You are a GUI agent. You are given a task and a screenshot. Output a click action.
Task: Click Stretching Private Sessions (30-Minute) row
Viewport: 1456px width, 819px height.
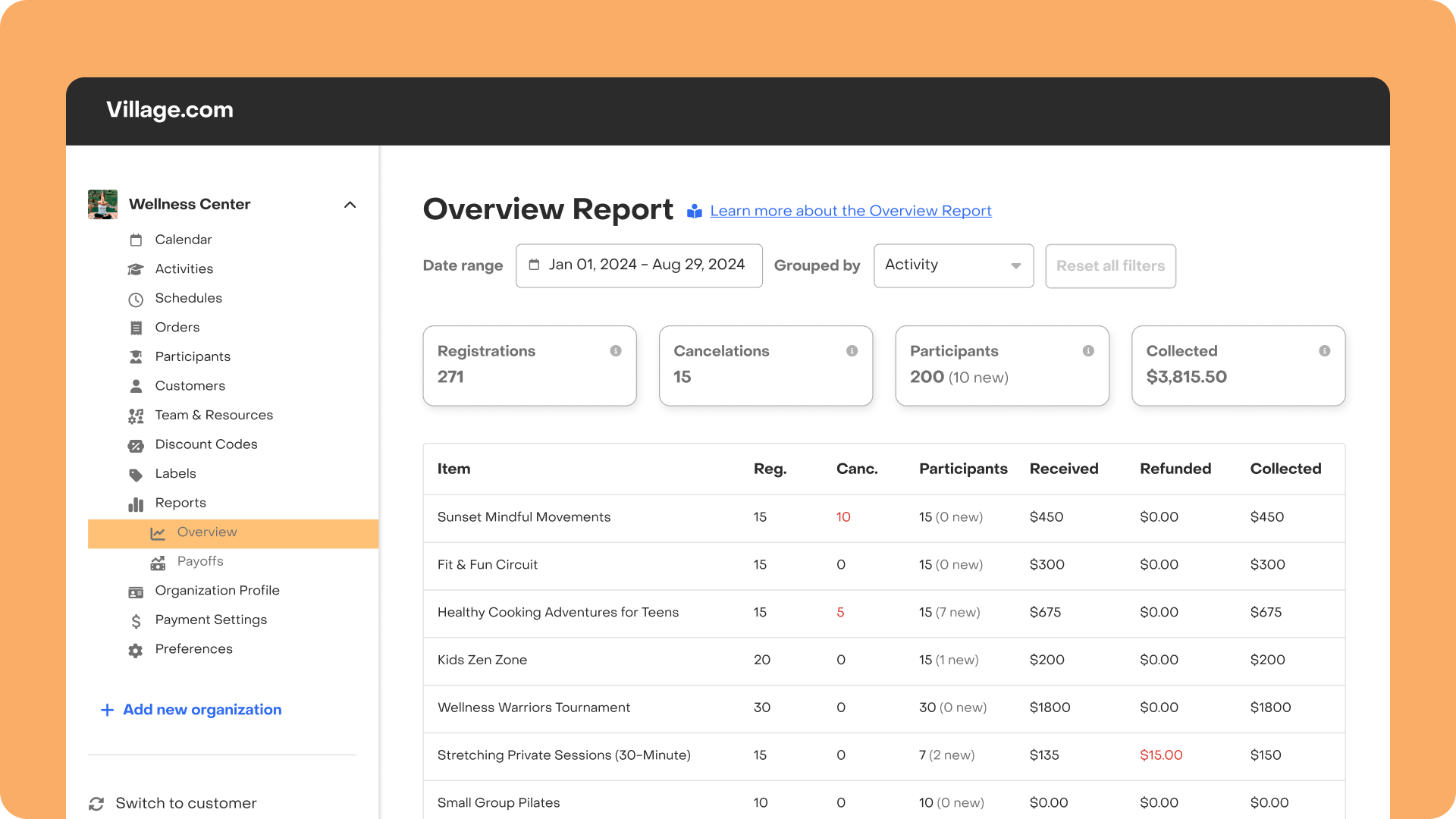[x=884, y=756]
